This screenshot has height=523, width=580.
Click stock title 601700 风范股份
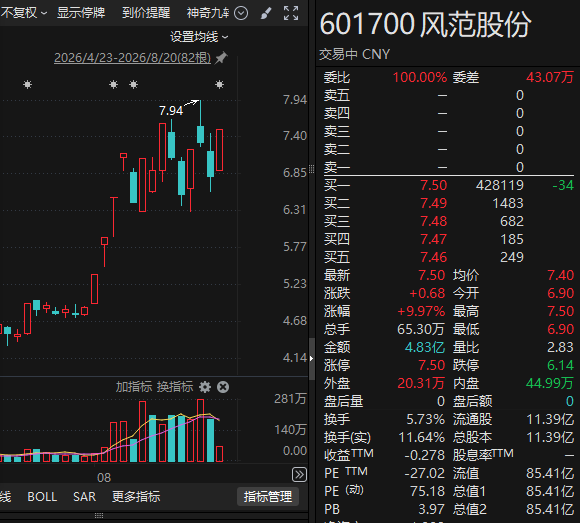(x=425, y=24)
